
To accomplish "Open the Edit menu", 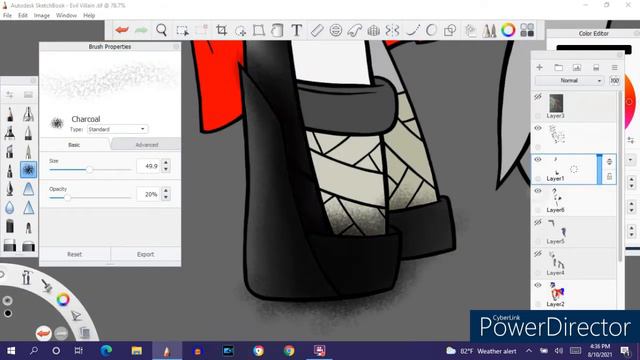I will pos(23,16).
